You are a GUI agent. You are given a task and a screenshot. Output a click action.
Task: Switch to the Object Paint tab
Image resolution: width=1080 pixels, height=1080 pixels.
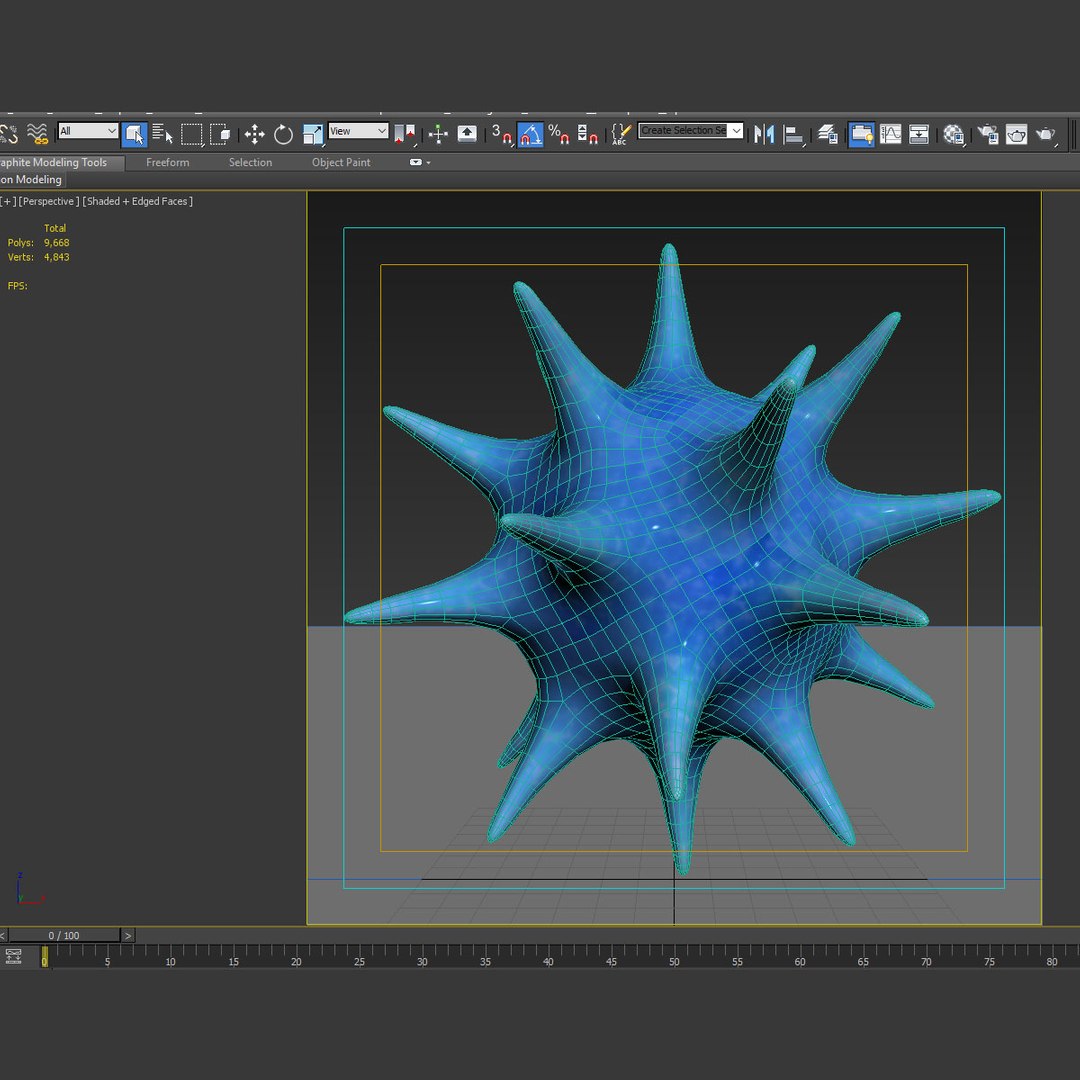coord(341,163)
